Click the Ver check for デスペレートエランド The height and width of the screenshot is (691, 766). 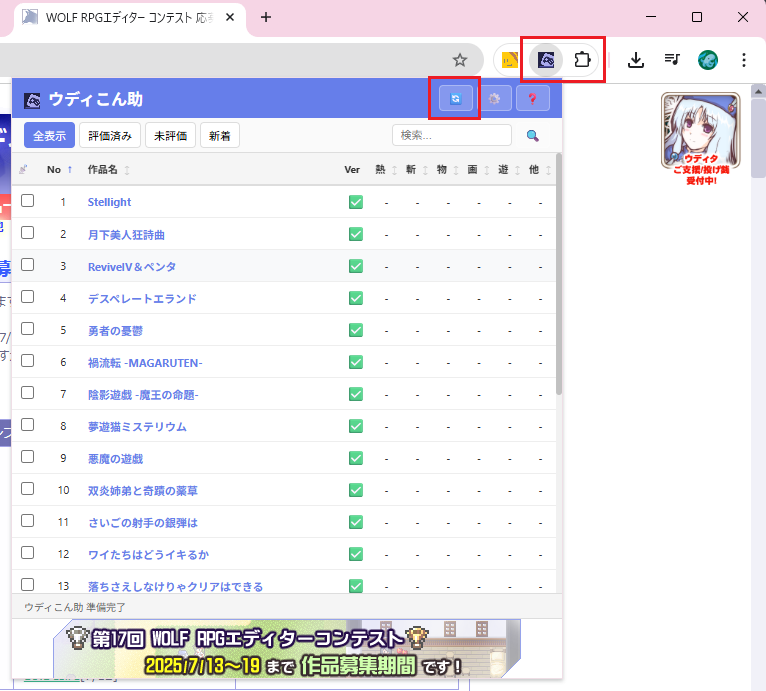tap(356, 298)
